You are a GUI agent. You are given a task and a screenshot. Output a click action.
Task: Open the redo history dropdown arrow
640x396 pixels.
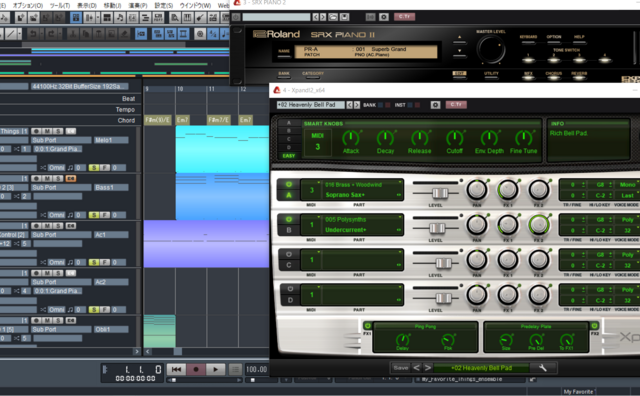click(60, 34)
